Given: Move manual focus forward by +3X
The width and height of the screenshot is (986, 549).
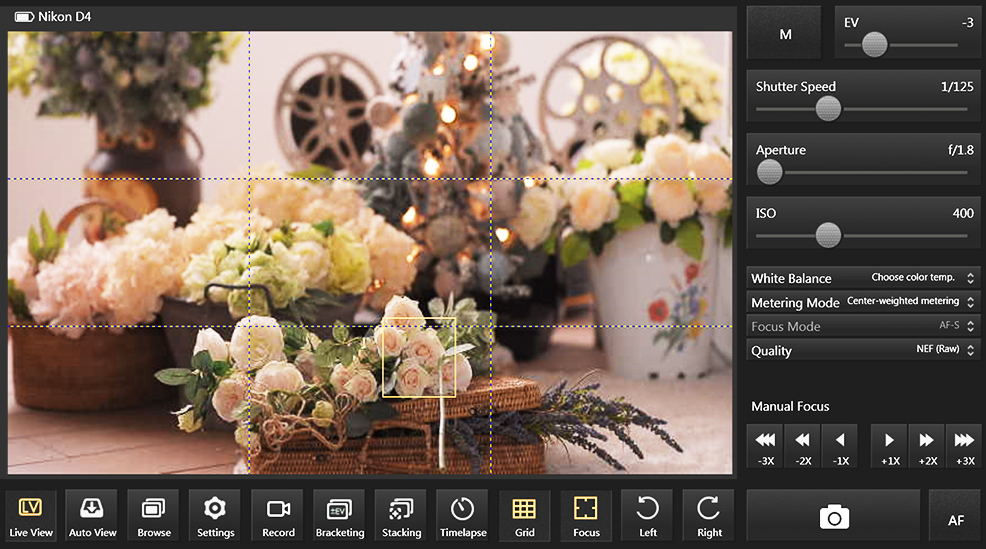Looking at the screenshot, I should click(x=965, y=446).
